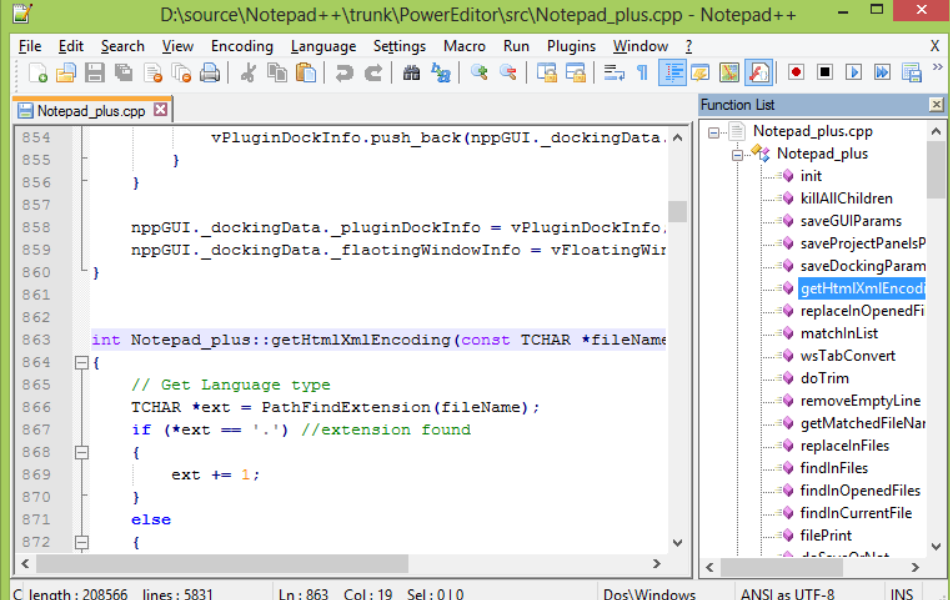Image resolution: width=950 pixels, height=600 pixels.
Task: Open file using the folder toolbar icon
Action: click(65, 73)
